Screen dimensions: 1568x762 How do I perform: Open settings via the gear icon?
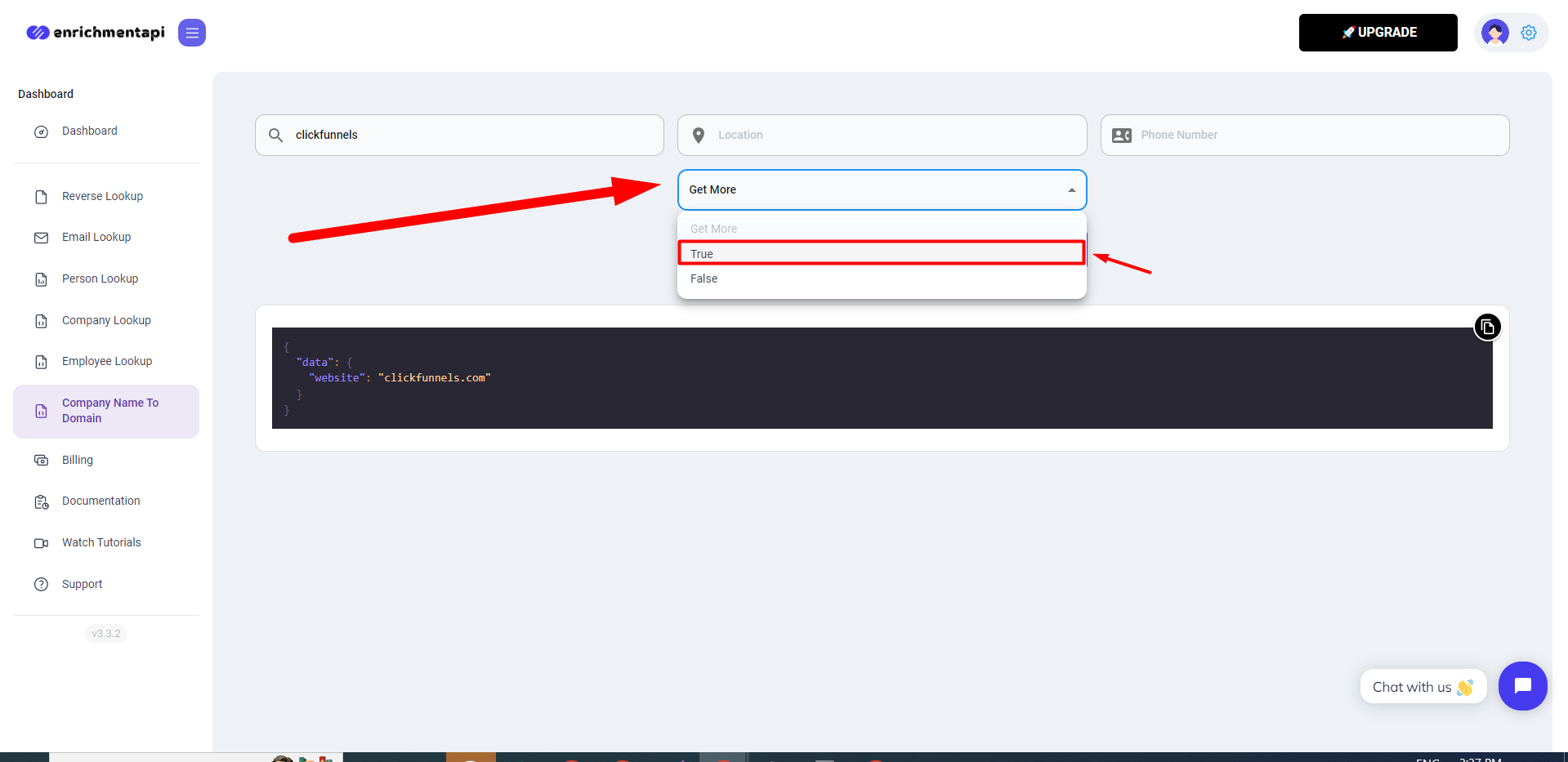pyautogui.click(x=1528, y=33)
